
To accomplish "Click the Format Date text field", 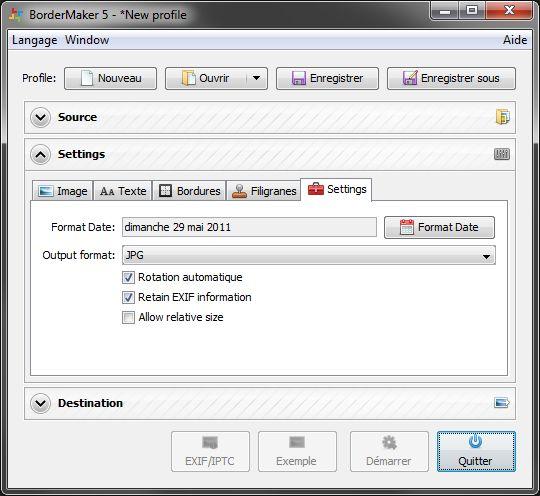I will point(249,227).
